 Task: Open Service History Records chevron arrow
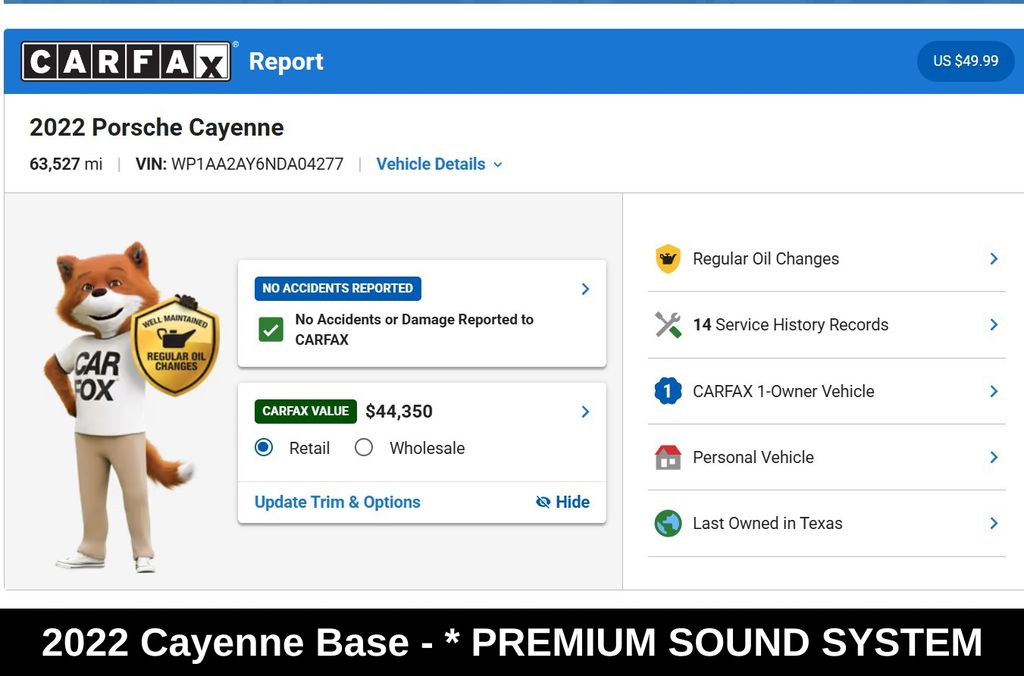[993, 325]
